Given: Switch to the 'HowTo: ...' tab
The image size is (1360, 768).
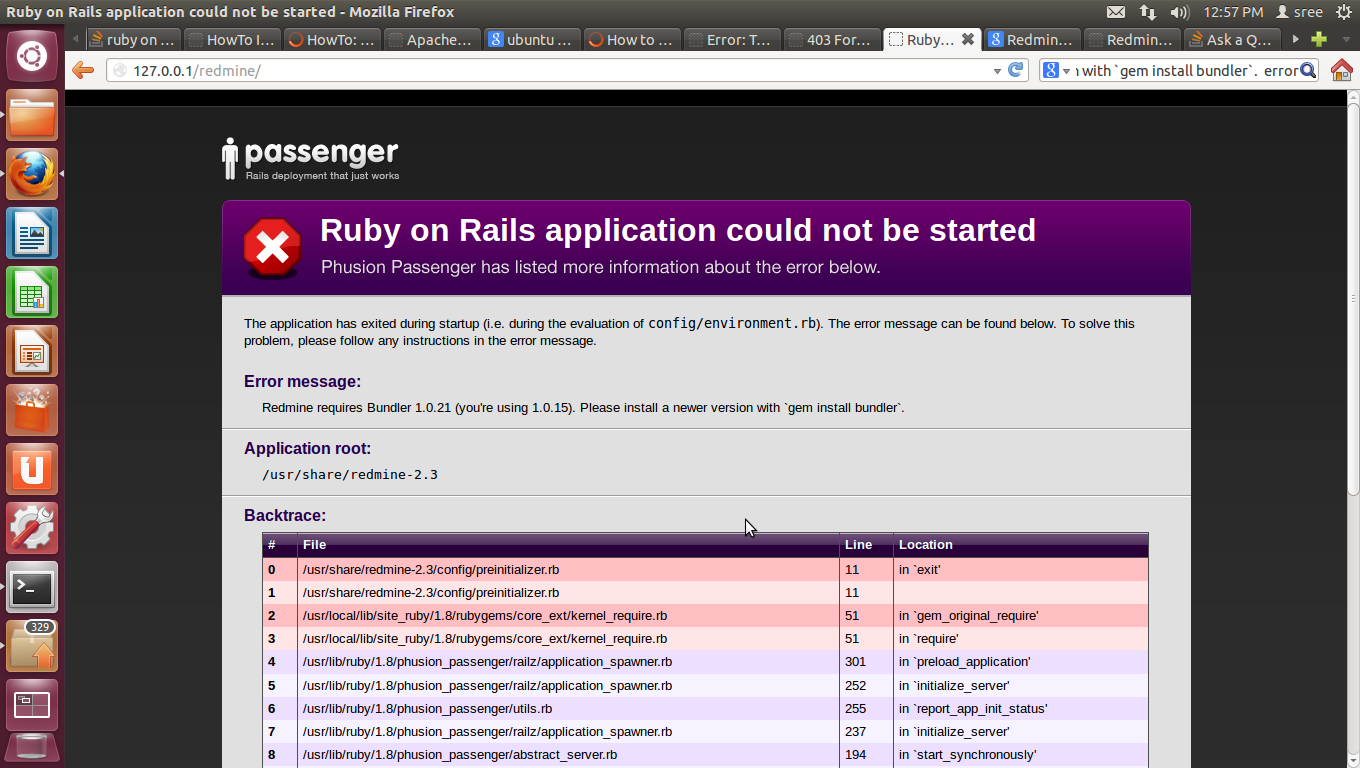Looking at the screenshot, I should pos(331,40).
